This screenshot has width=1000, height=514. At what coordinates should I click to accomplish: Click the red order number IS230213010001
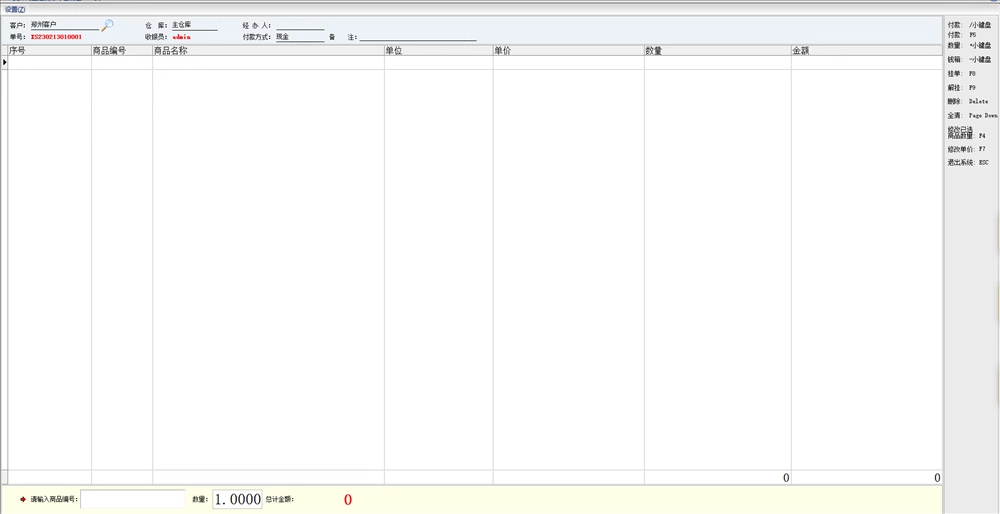(x=56, y=37)
